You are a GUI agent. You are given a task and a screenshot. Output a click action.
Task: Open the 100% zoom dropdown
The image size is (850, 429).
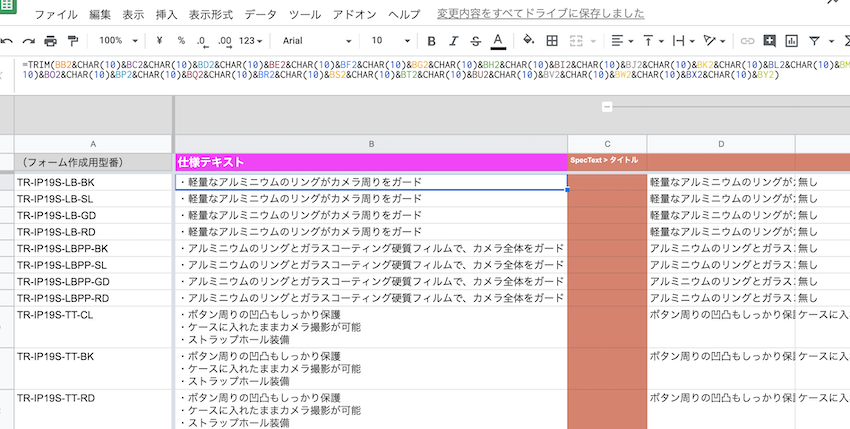coord(118,41)
